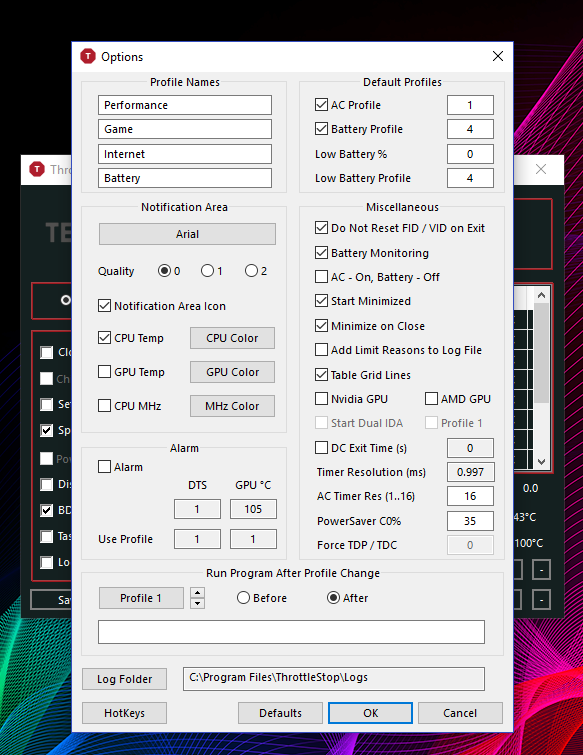Enable the Alarm checkbox

[104, 467]
